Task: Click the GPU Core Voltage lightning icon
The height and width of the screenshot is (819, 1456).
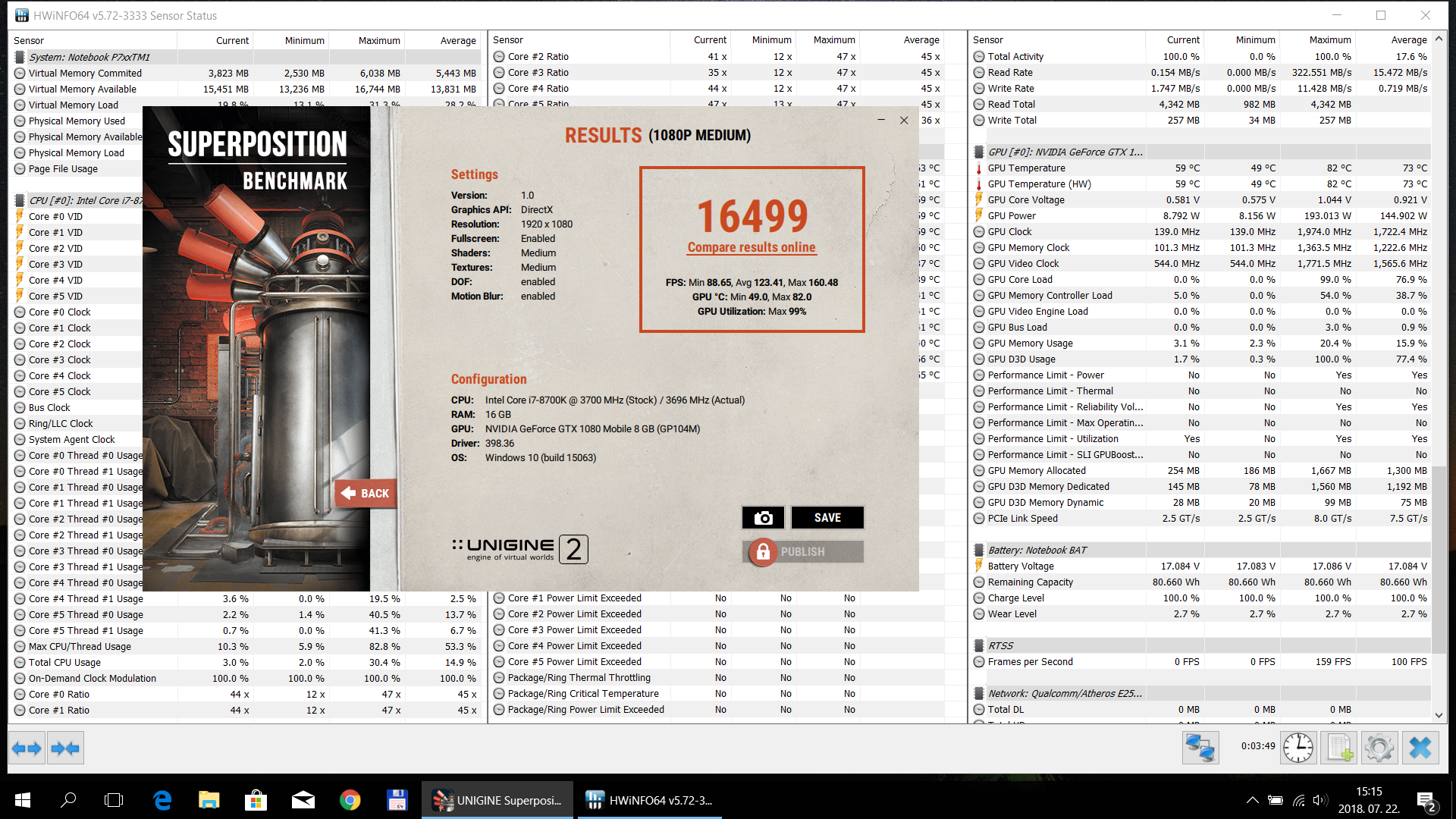Action: coord(978,200)
